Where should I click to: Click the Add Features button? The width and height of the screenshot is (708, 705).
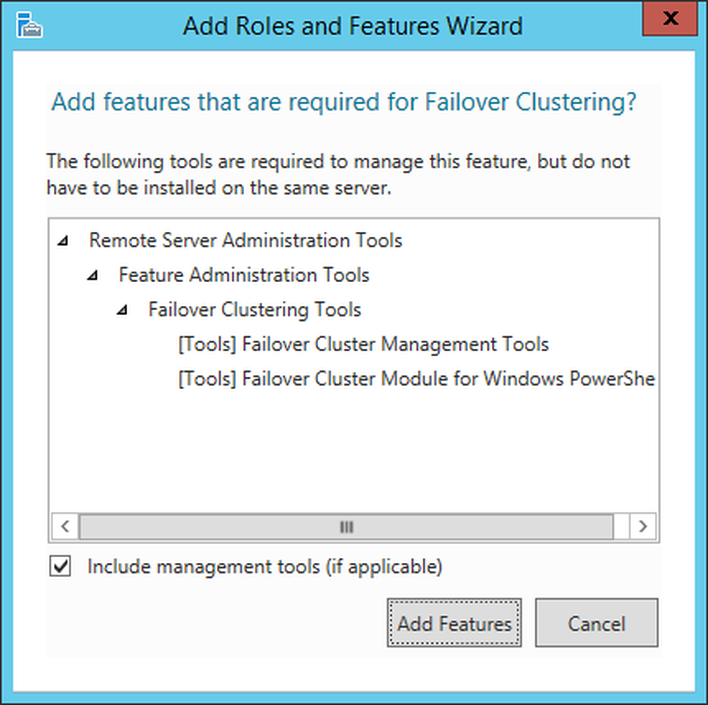click(x=454, y=623)
